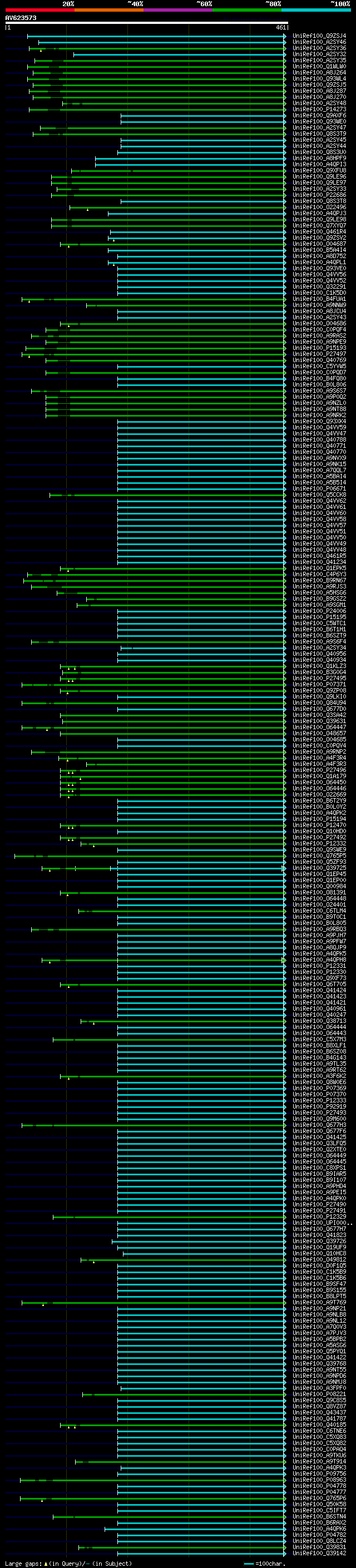Select the UniRef100_Q1KLZ3 label
The width and height of the screenshot is (356, 1568).
click(x=319, y=666)
